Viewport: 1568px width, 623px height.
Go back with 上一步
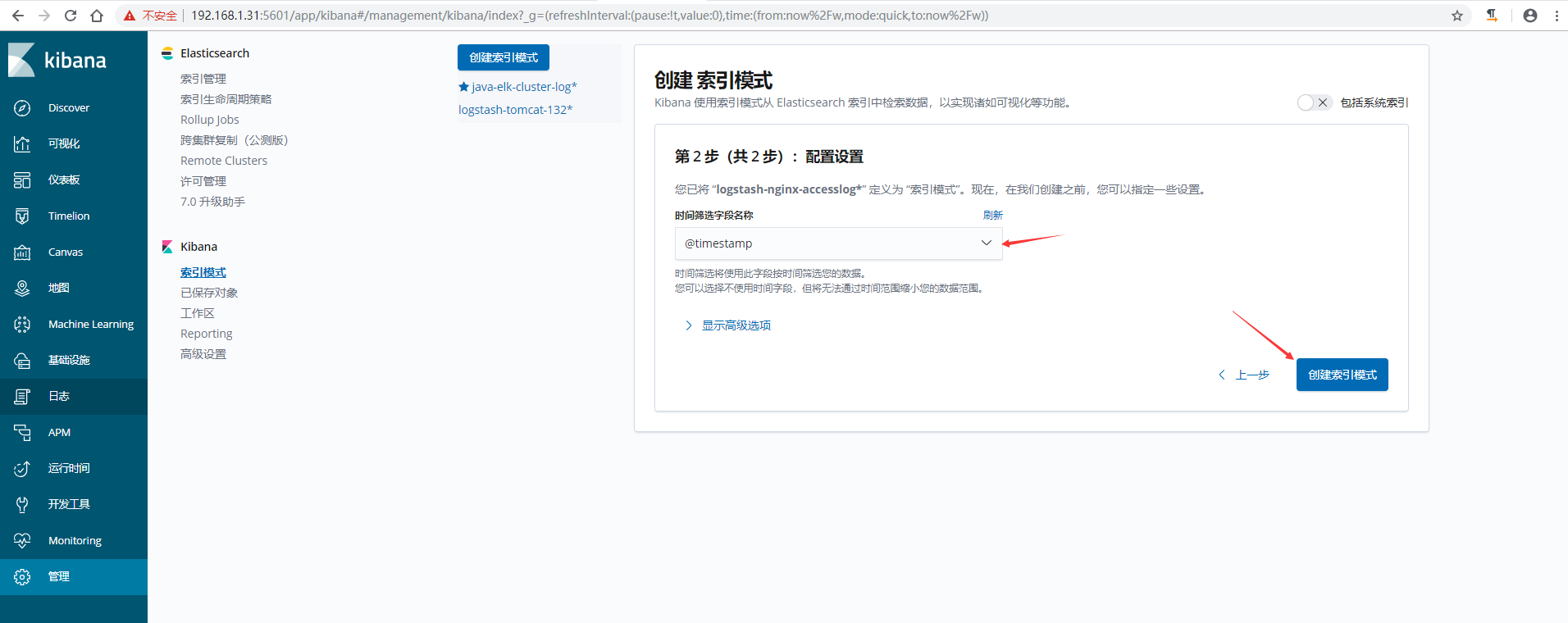(x=1244, y=375)
